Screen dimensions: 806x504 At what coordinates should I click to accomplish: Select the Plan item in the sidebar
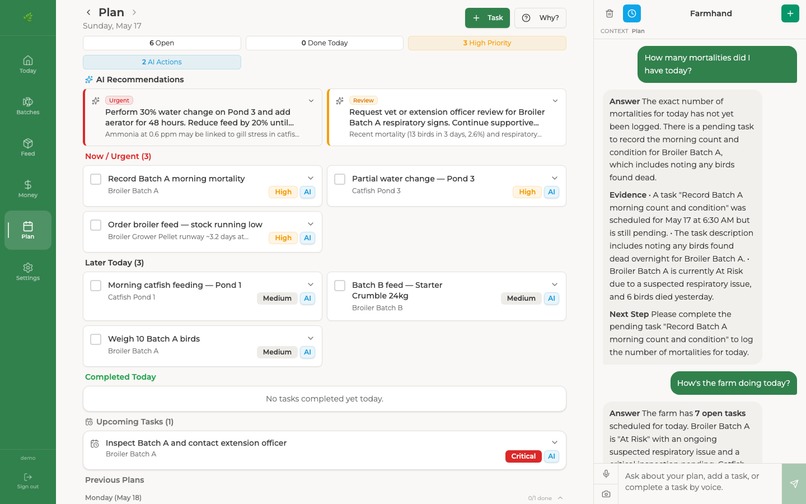[x=28, y=230]
